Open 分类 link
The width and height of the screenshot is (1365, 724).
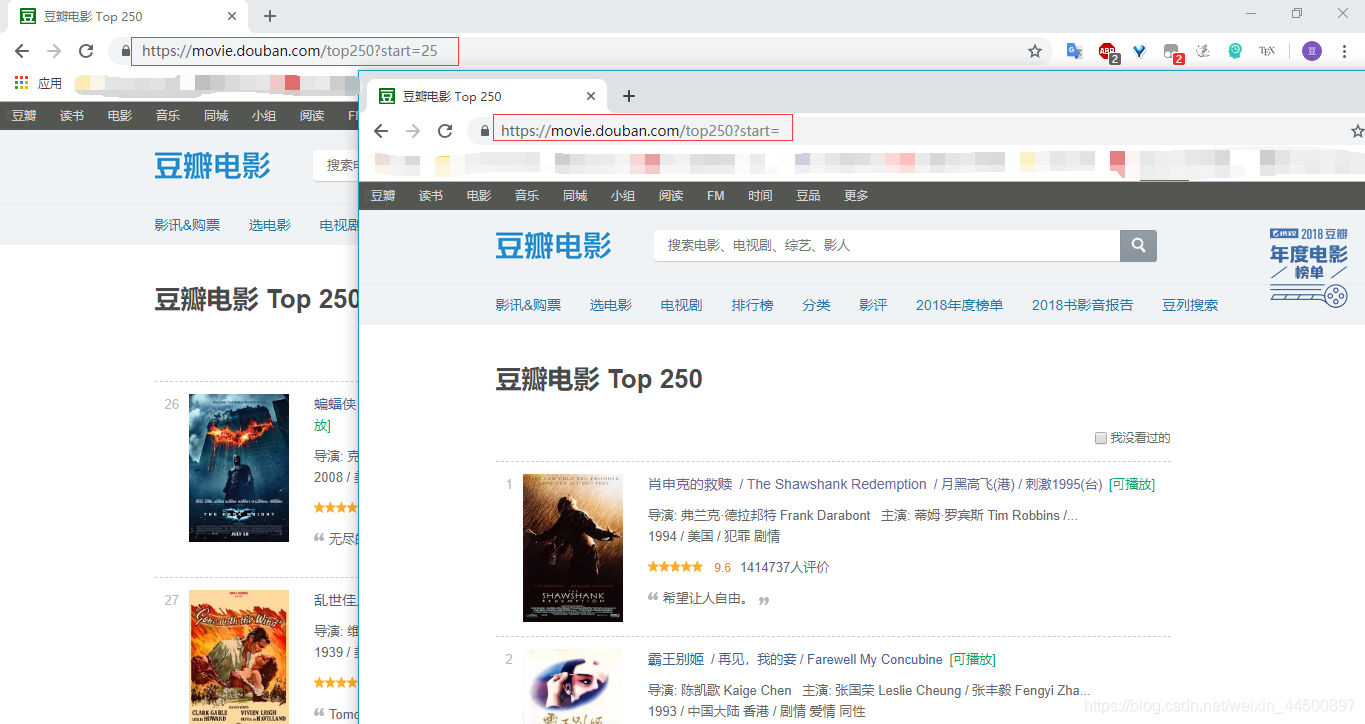click(816, 305)
